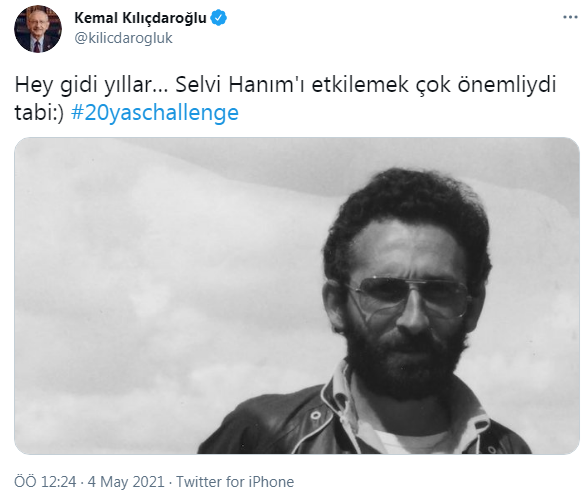Image resolution: width=586 pixels, height=495 pixels.
Task: Click the ÖÖ 12:24 timestamp
Action: coord(45,482)
